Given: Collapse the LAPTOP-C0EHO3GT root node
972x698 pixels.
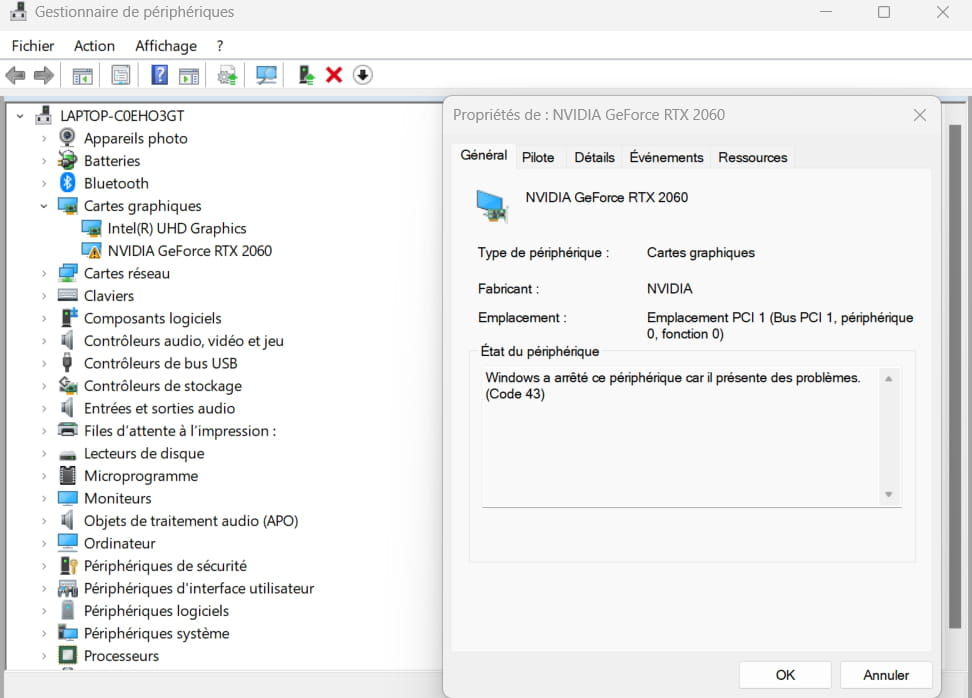Looking at the screenshot, I should (20, 116).
